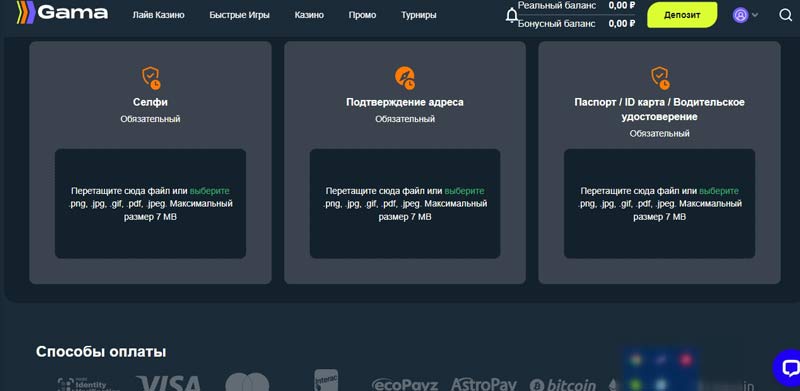Click the Gama logo
This screenshot has height=391, width=800.
click(x=62, y=12)
